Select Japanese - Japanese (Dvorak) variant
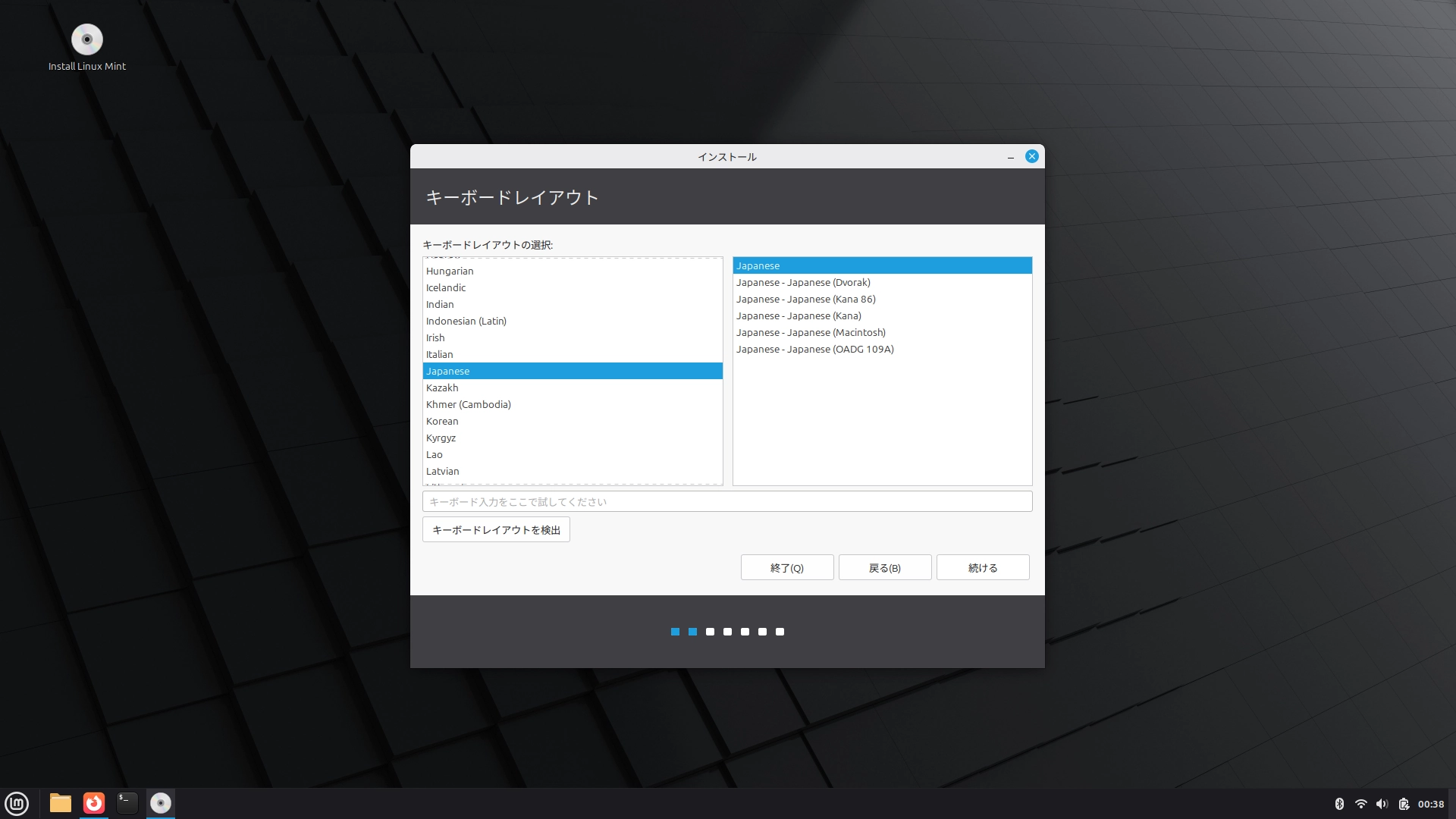 coord(803,282)
